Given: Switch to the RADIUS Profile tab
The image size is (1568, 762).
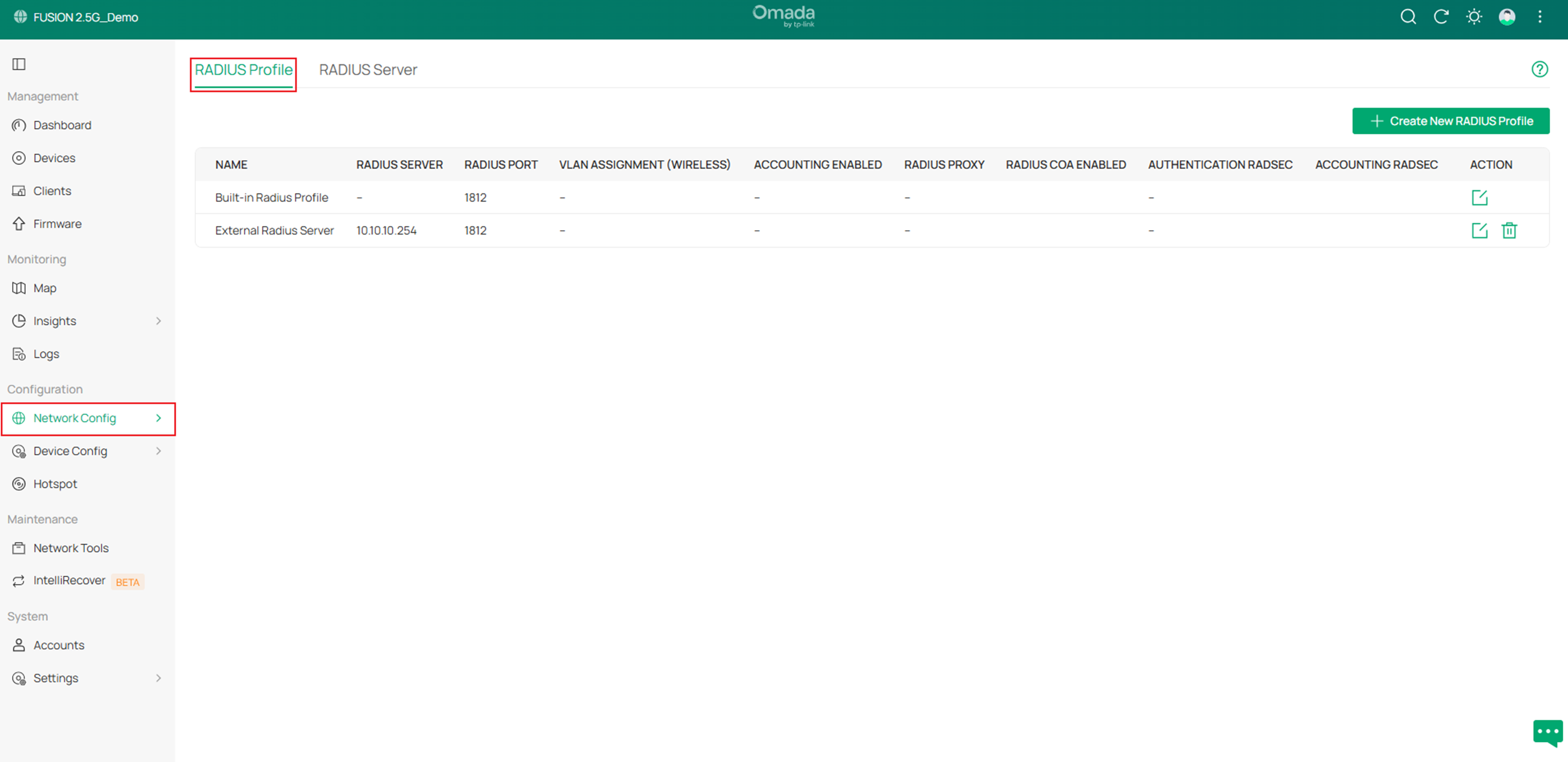Looking at the screenshot, I should [244, 70].
